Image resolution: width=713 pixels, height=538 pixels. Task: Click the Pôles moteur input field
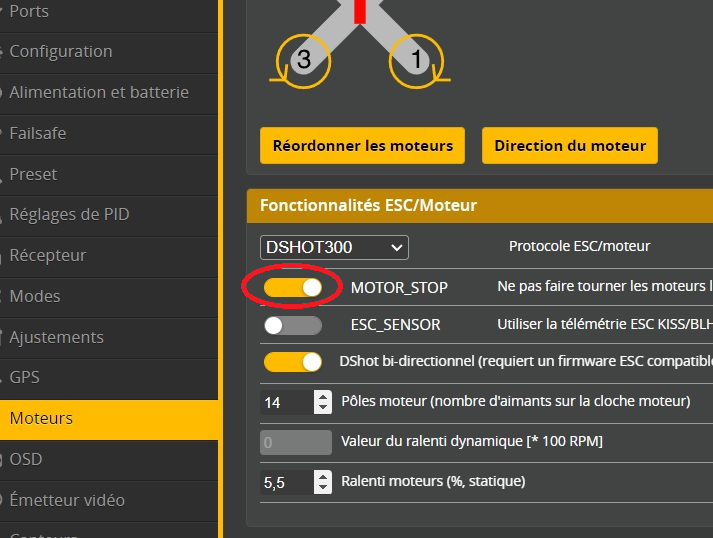pyautogui.click(x=286, y=402)
